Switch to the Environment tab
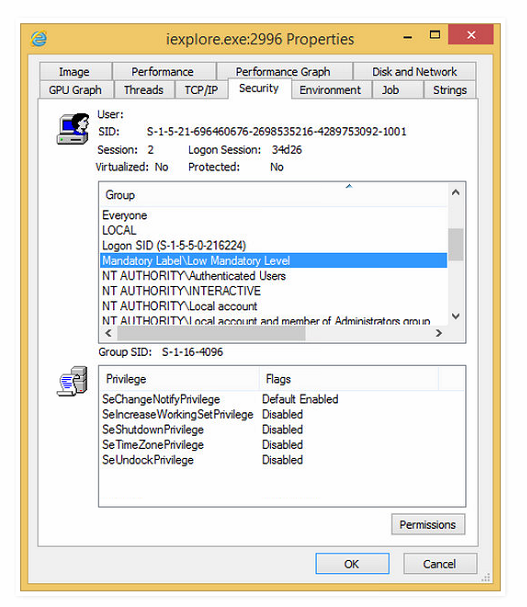527x607 pixels. tap(330, 90)
